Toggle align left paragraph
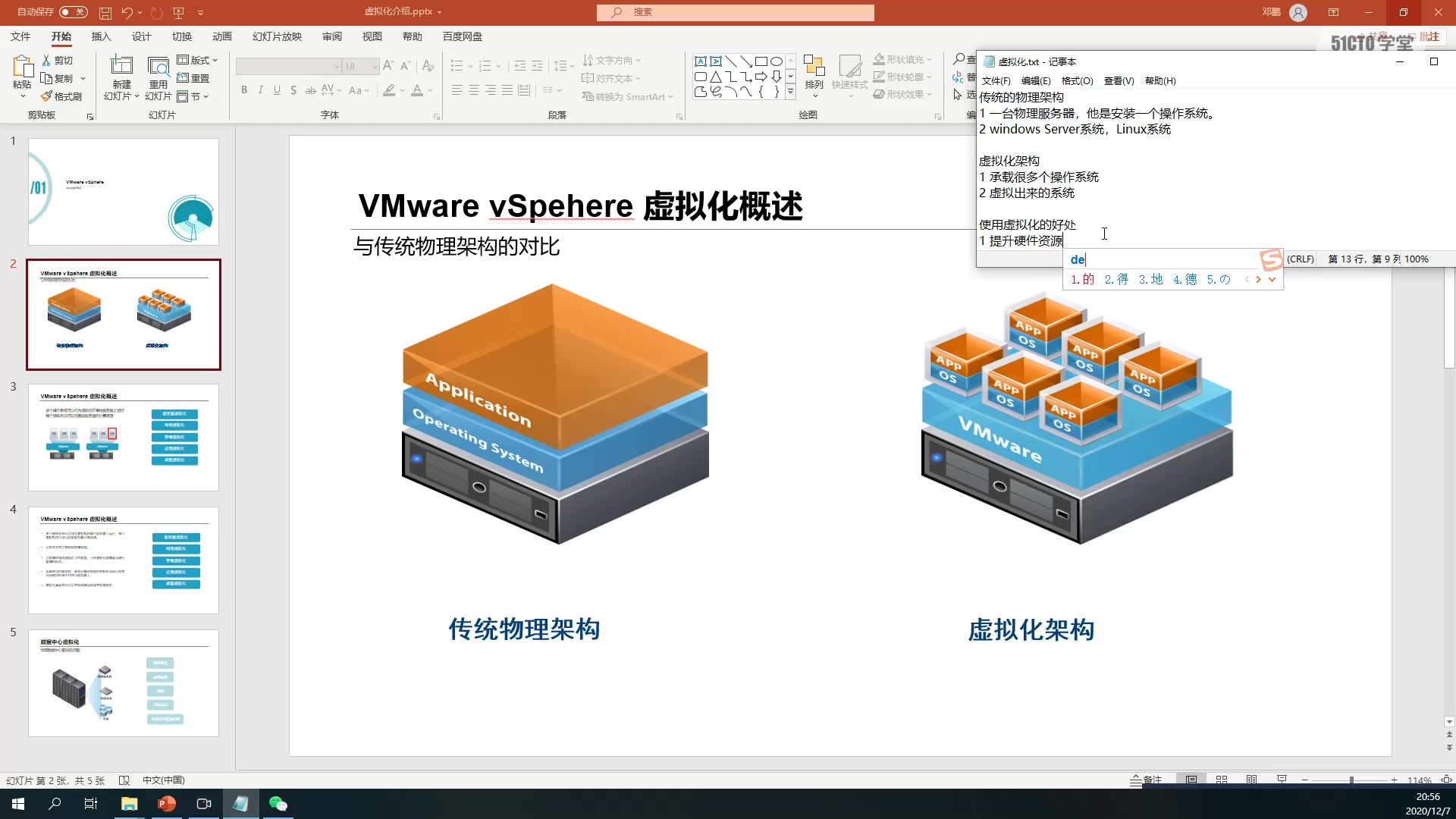Screen dimensions: 1456x819 point(457,90)
